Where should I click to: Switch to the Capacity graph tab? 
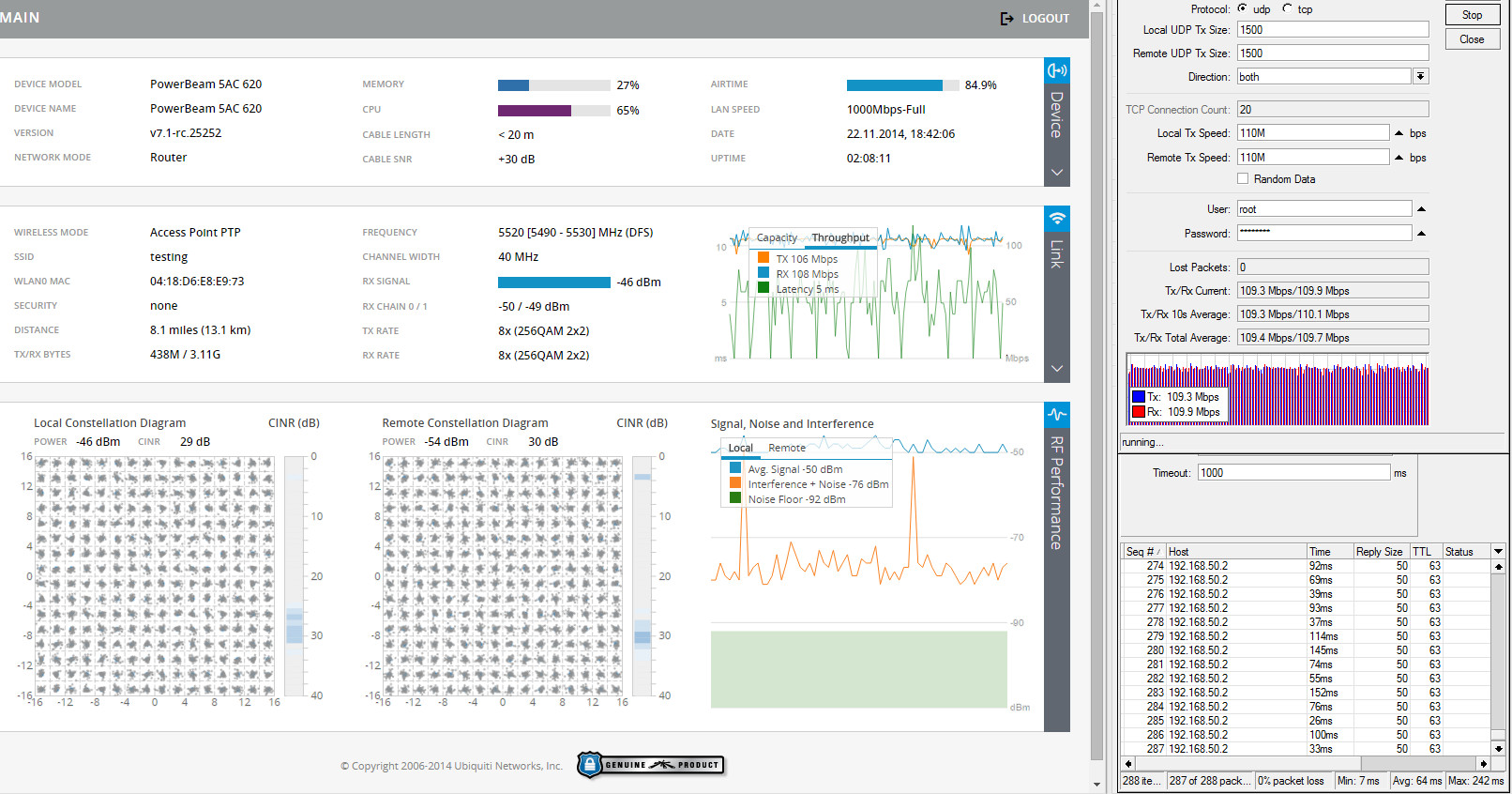(x=777, y=238)
